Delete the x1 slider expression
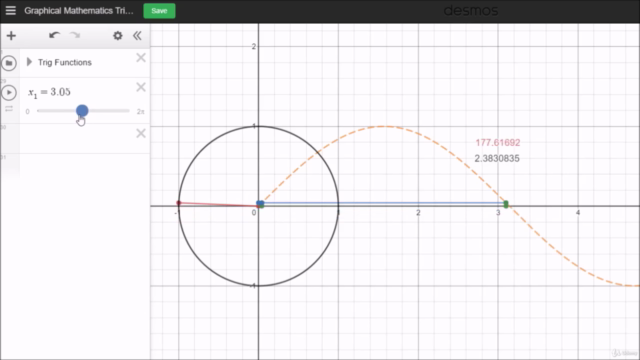Screen dimensions: 640x360 click(x=141, y=87)
